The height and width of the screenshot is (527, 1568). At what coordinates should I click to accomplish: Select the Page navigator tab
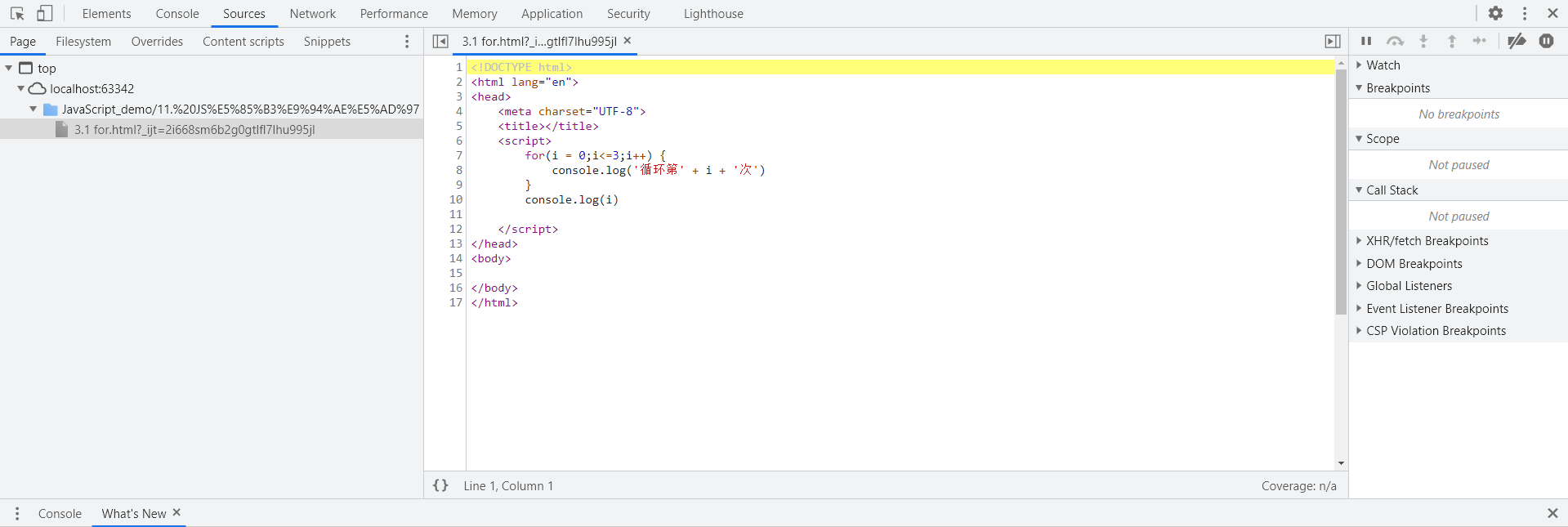[x=23, y=42]
